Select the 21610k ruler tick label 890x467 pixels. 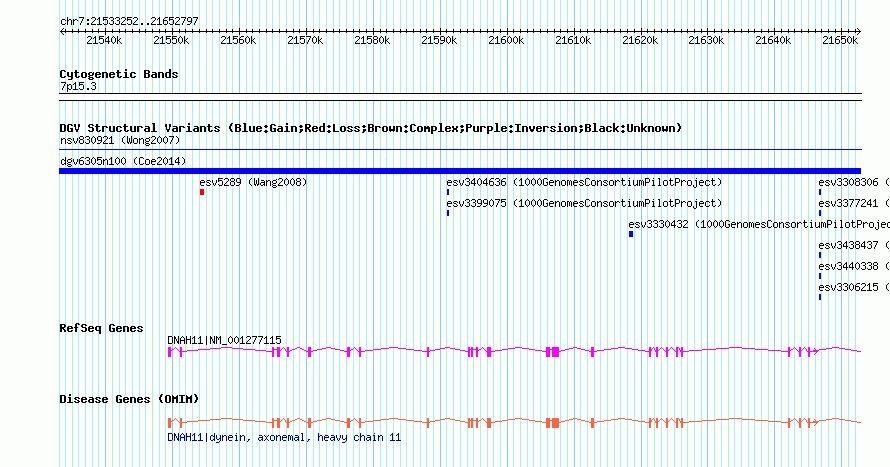573,40
